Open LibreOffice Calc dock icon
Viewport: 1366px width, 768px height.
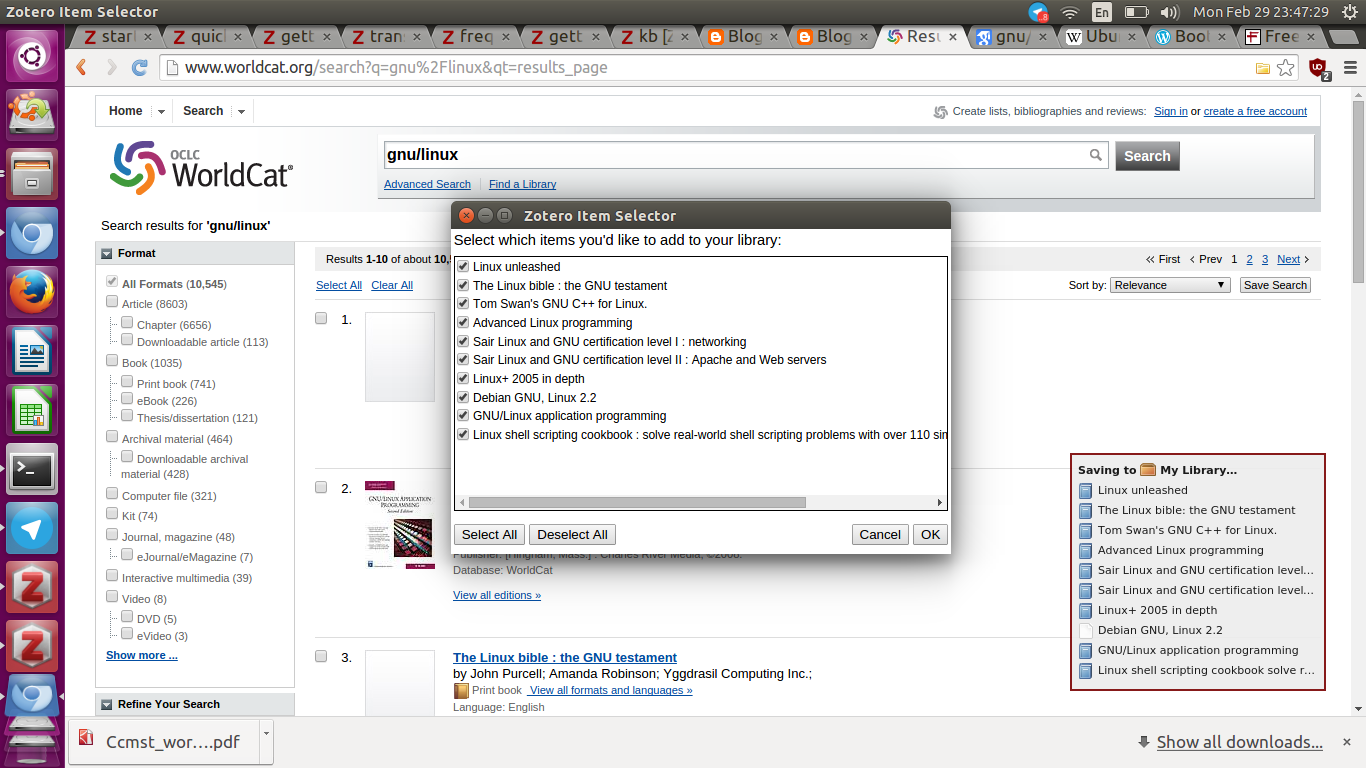coord(33,410)
